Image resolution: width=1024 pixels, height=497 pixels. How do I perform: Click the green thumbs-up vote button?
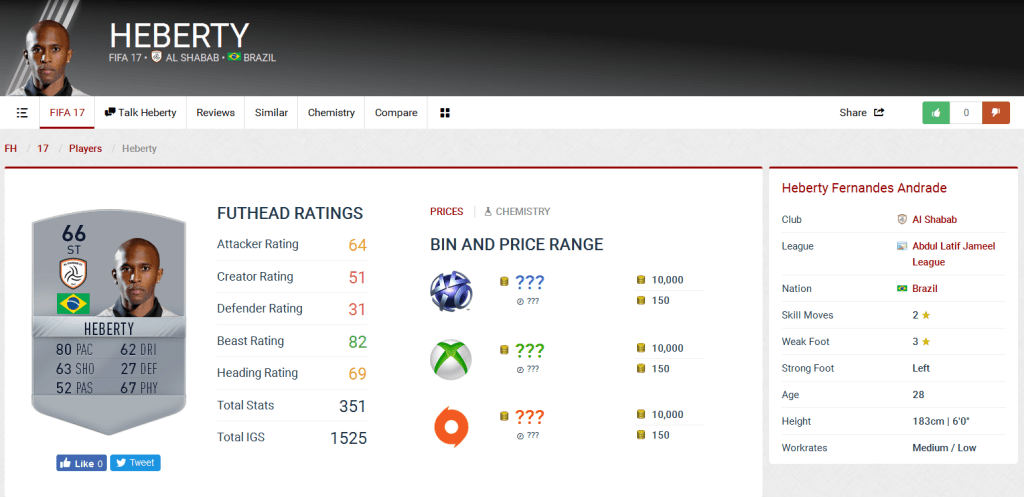point(936,113)
